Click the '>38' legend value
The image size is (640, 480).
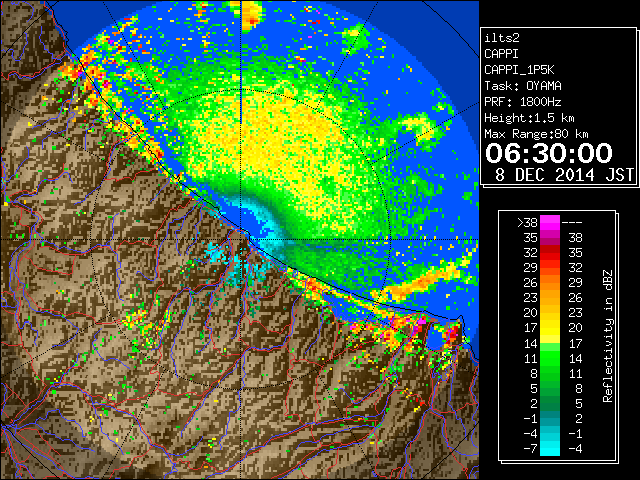(x=527, y=223)
